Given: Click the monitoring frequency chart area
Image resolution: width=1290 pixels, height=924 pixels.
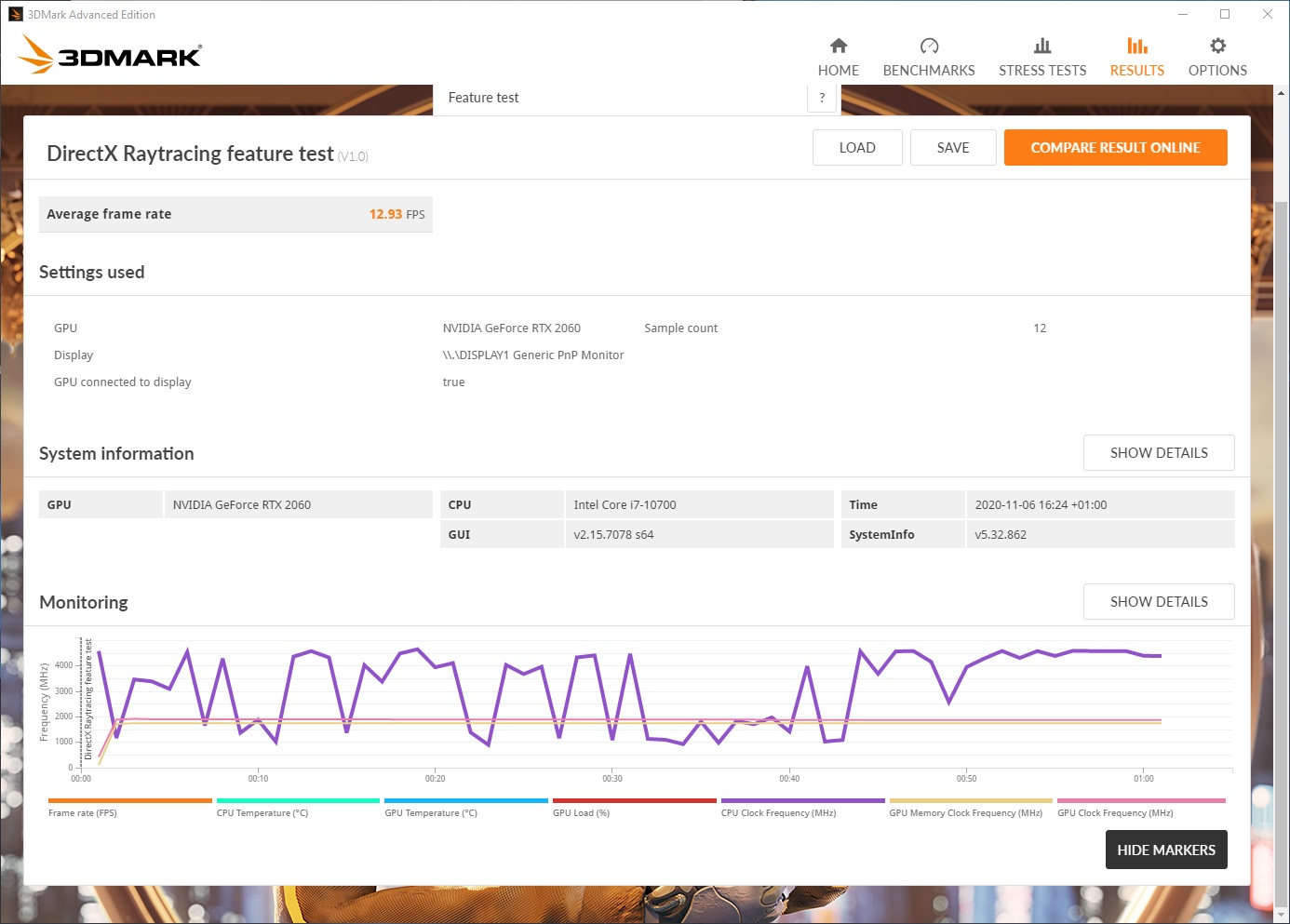Looking at the screenshot, I should tap(656, 703).
